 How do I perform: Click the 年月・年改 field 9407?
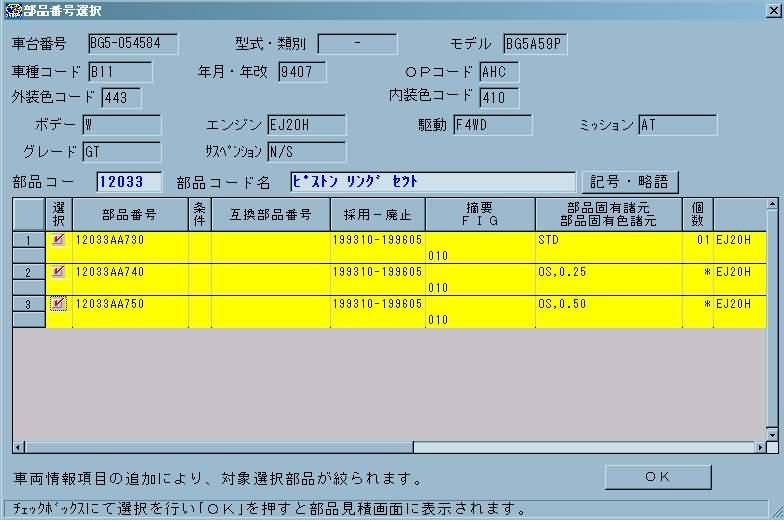[x=302, y=72]
